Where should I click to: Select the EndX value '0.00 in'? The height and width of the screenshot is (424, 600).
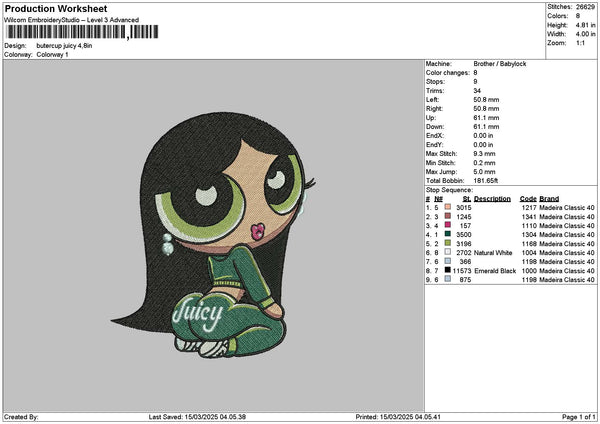point(483,135)
